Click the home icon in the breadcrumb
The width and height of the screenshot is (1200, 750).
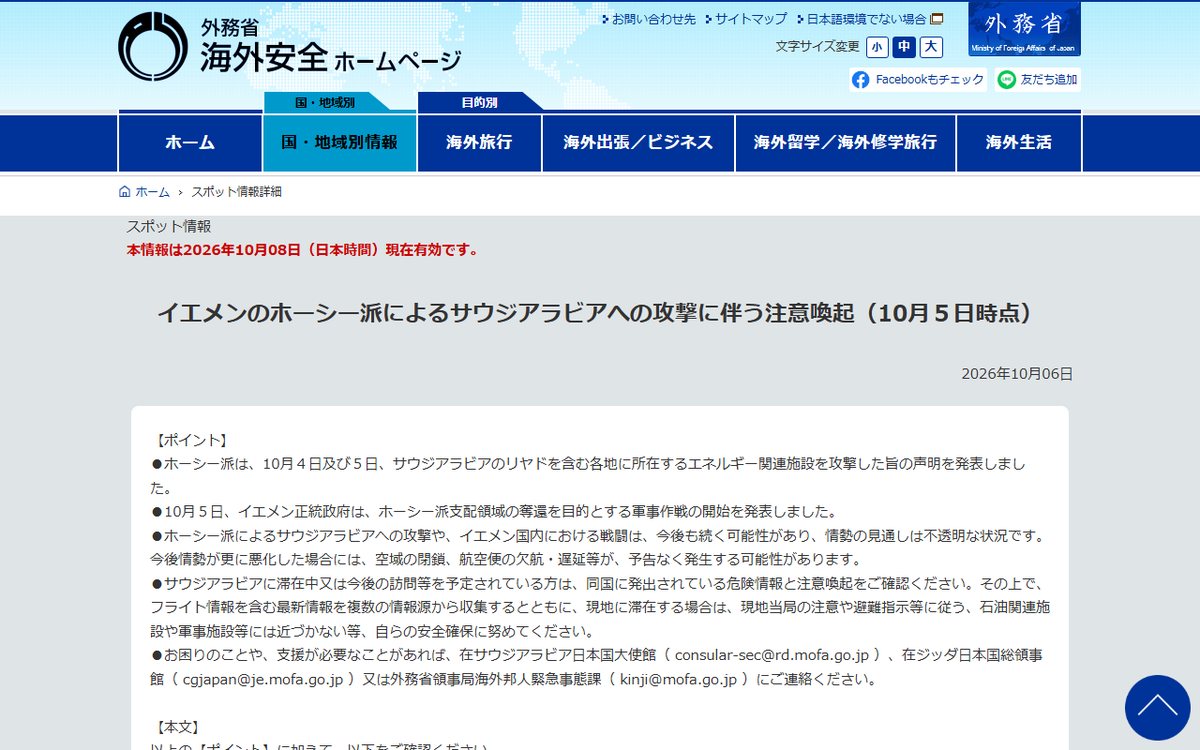point(125,192)
